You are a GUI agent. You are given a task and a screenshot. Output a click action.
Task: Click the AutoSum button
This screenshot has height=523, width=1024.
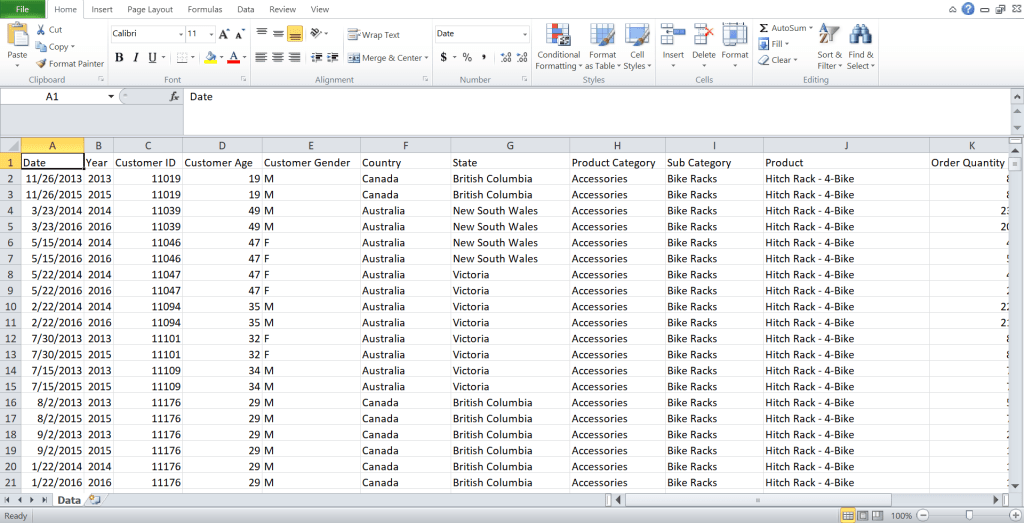tap(783, 28)
